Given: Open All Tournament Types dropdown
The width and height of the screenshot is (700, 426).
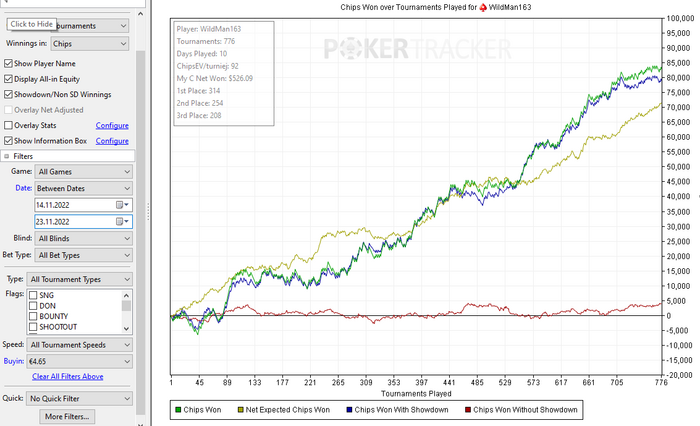Looking at the screenshot, I should 79,279.
